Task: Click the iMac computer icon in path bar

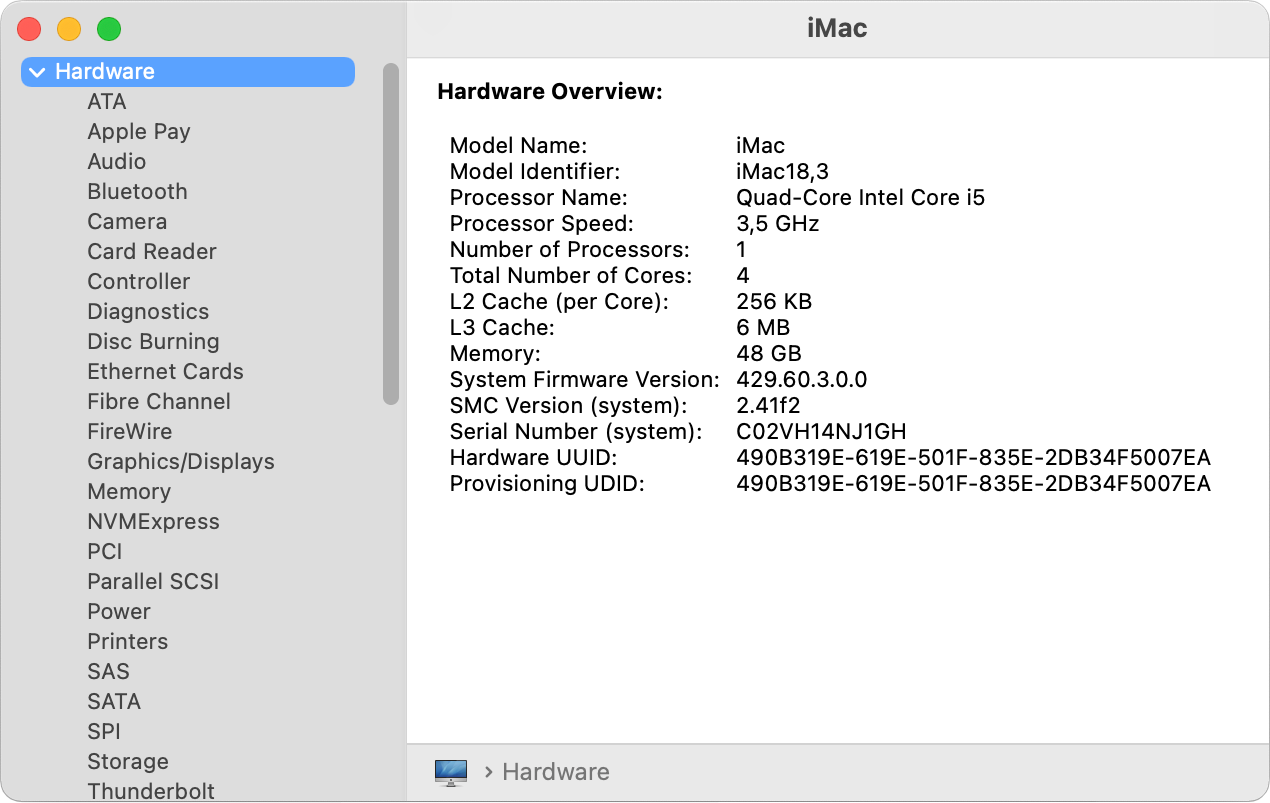Action: point(451,772)
